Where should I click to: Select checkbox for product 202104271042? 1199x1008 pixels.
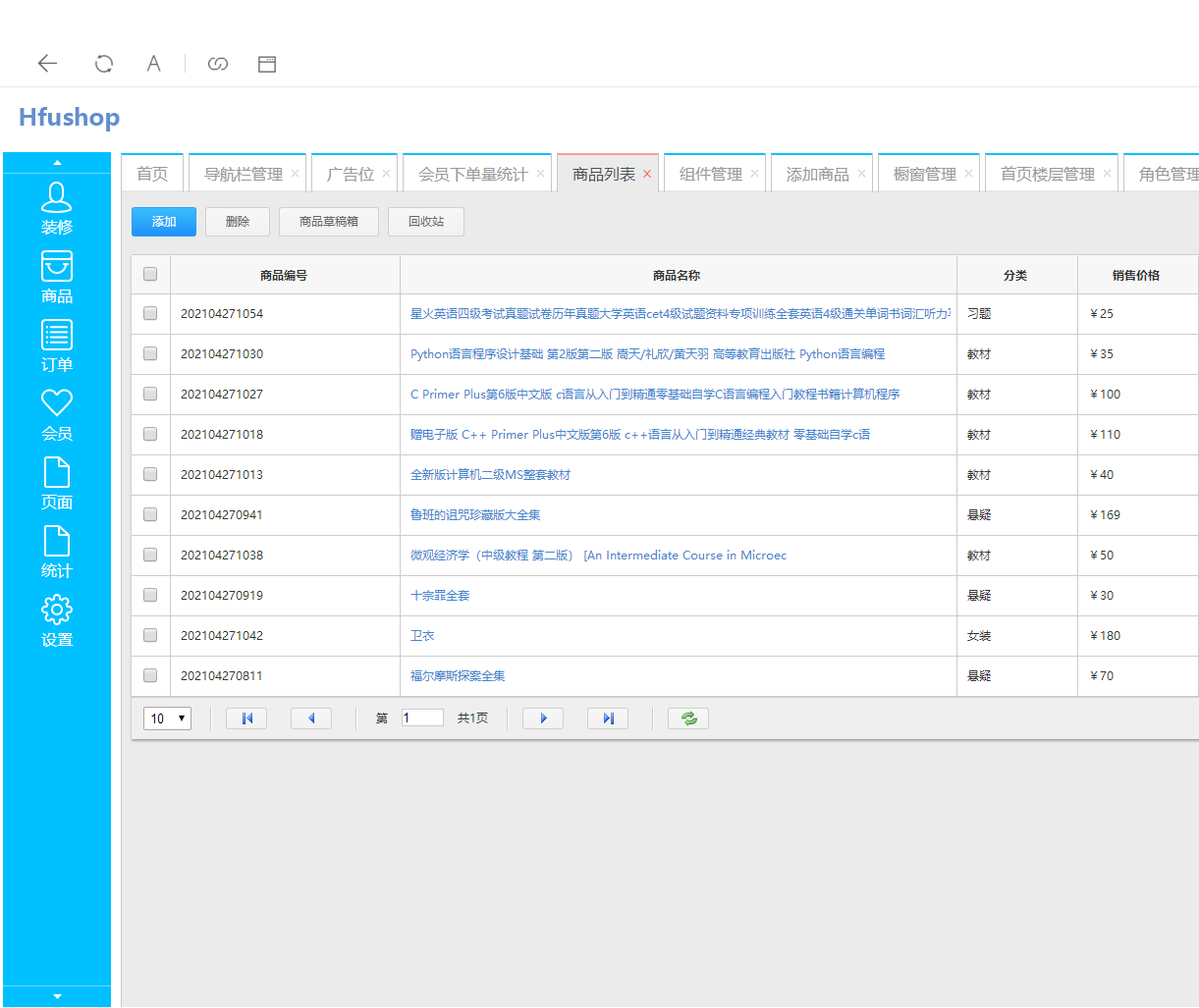tap(150, 636)
